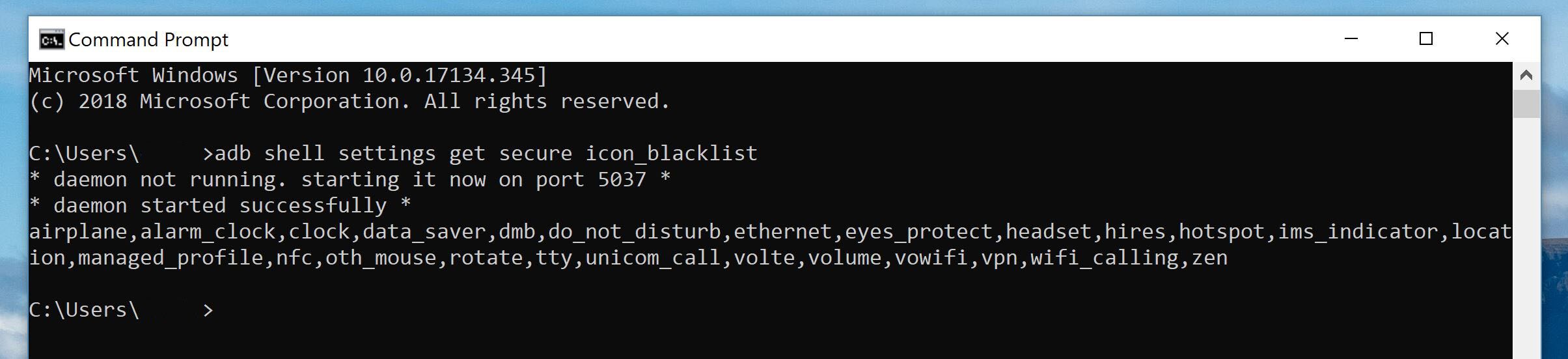Open the Command Prompt system menu icon

click(x=51, y=40)
